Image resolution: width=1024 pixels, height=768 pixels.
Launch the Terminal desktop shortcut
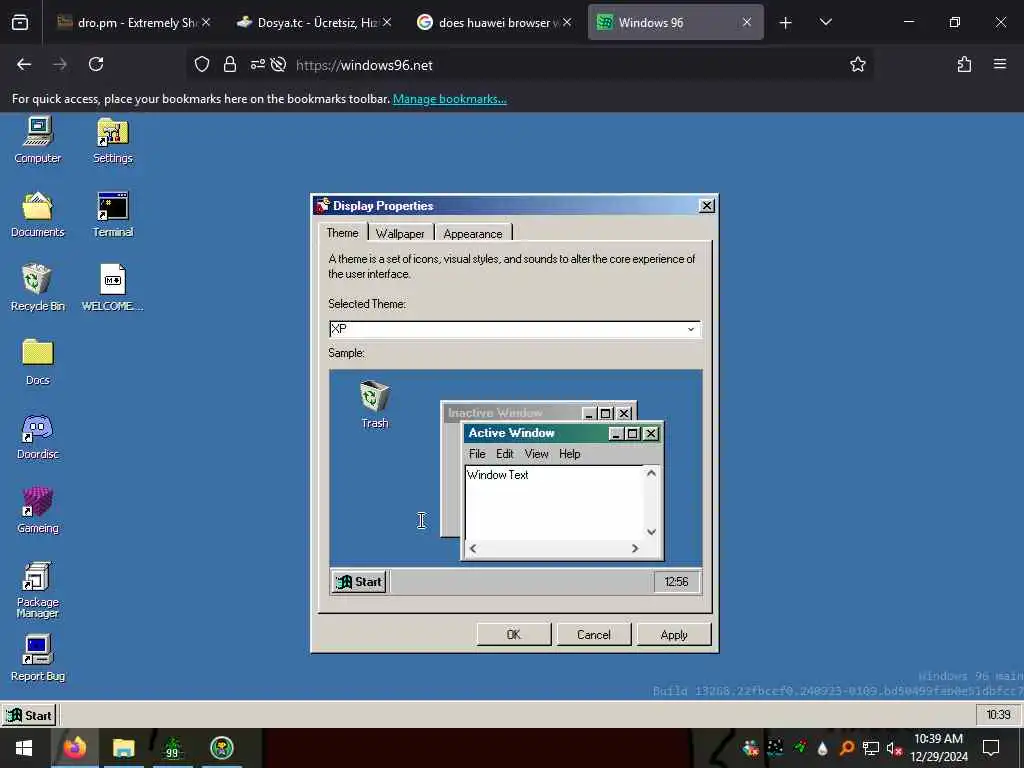[x=112, y=214]
